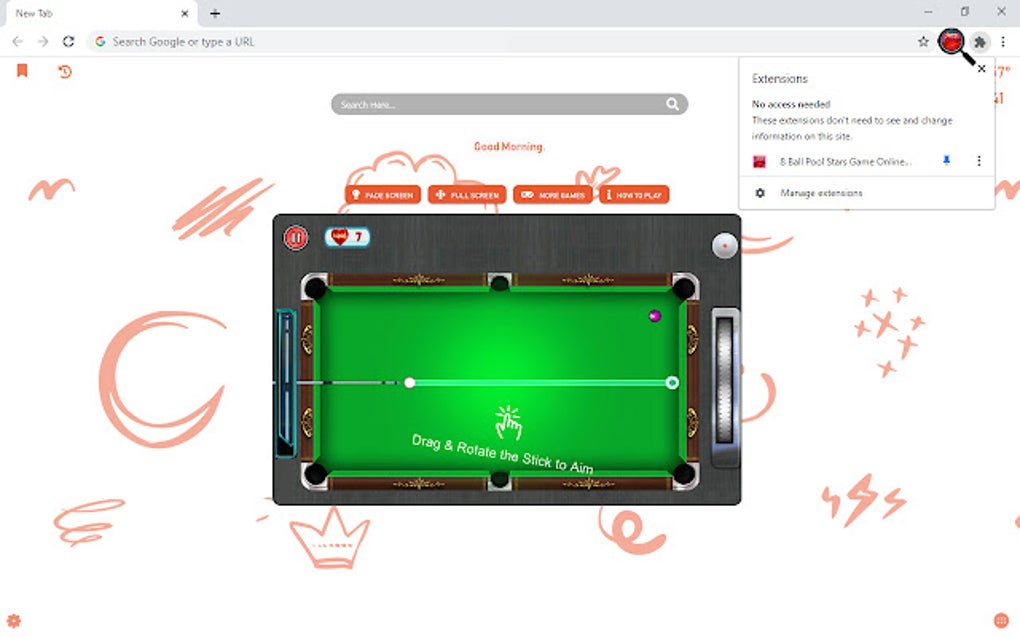Open MORE GAMES

pyautogui.click(x=554, y=194)
